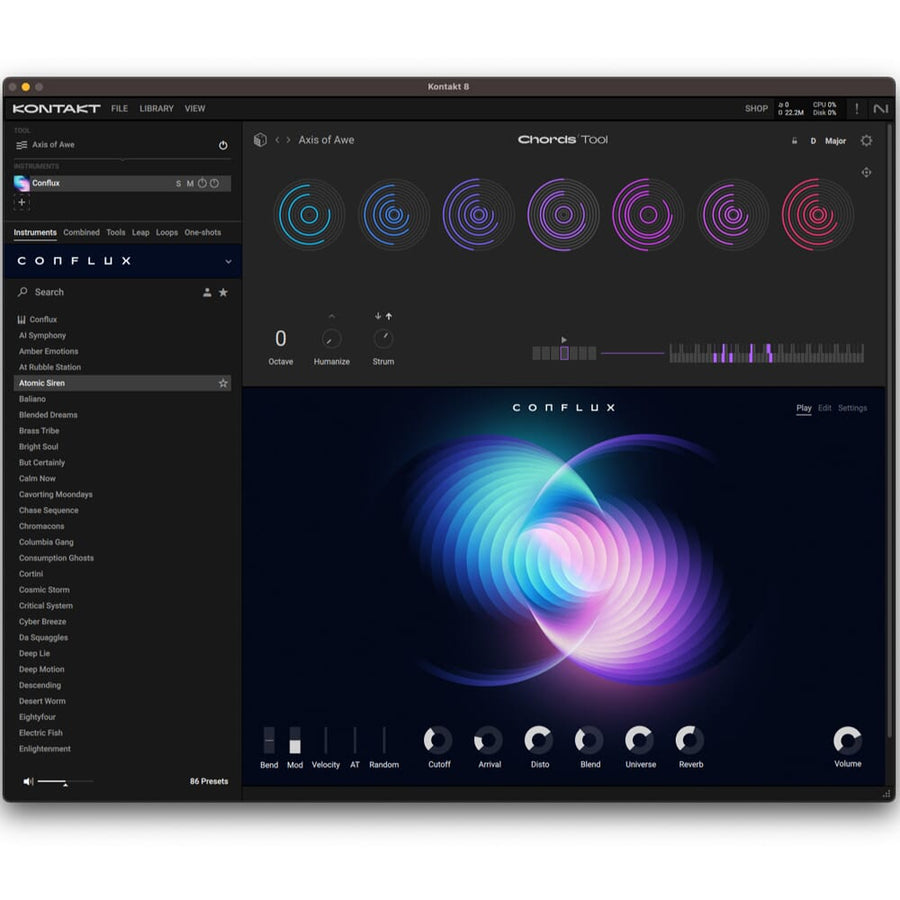Click the Strum knob
The width and height of the screenshot is (900, 900).
383,339
